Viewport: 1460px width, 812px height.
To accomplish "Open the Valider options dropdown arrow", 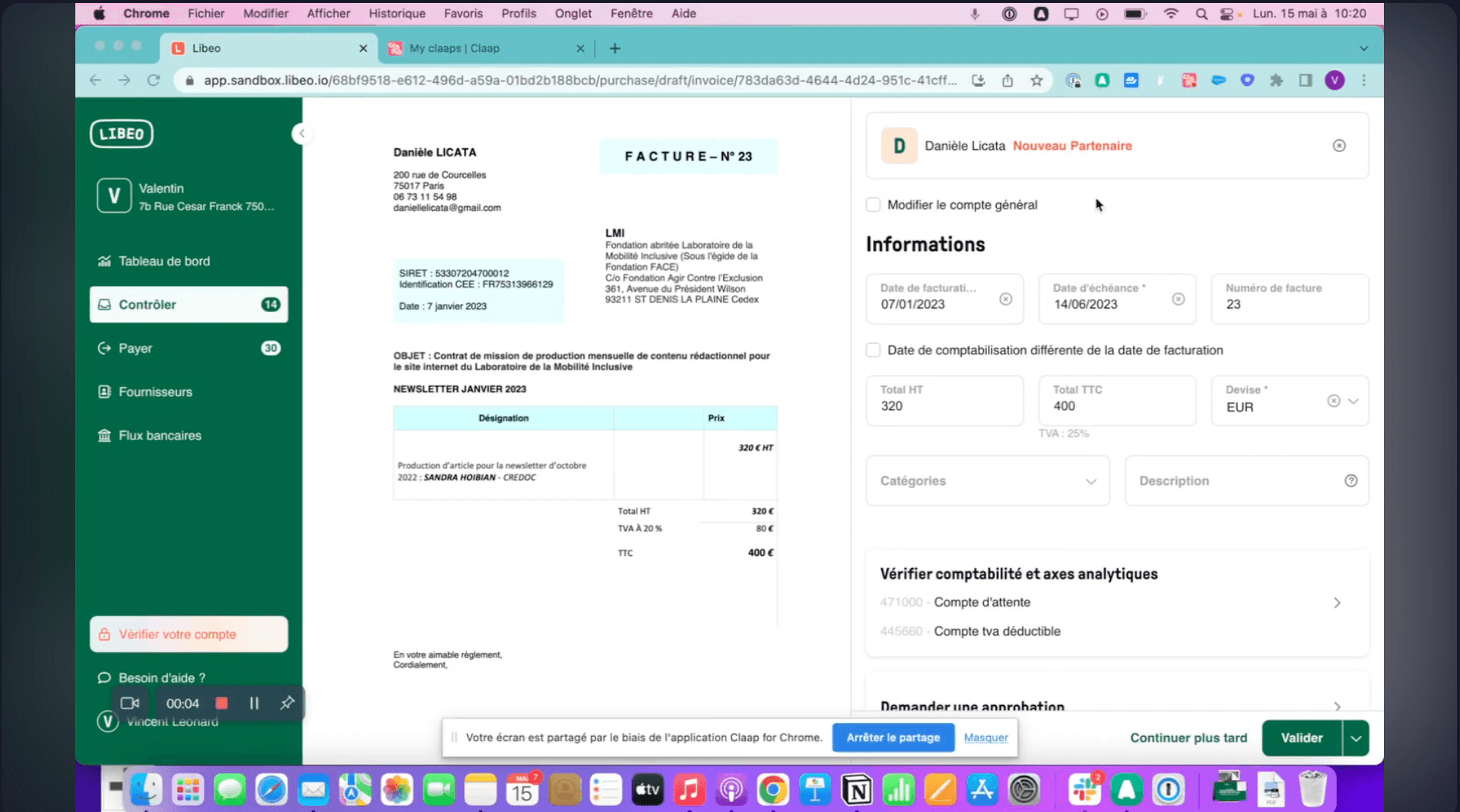I will coord(1356,737).
